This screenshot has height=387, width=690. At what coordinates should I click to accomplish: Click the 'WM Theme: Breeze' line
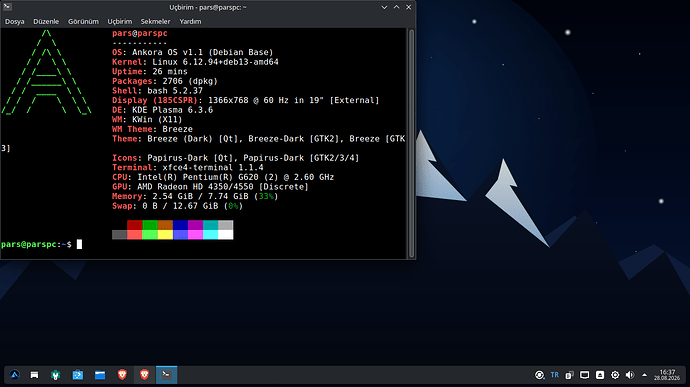point(152,129)
